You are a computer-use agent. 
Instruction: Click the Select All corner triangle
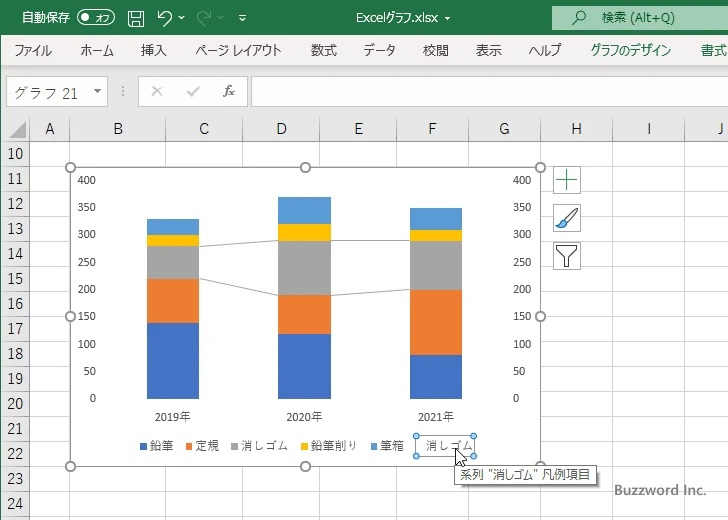(17, 129)
